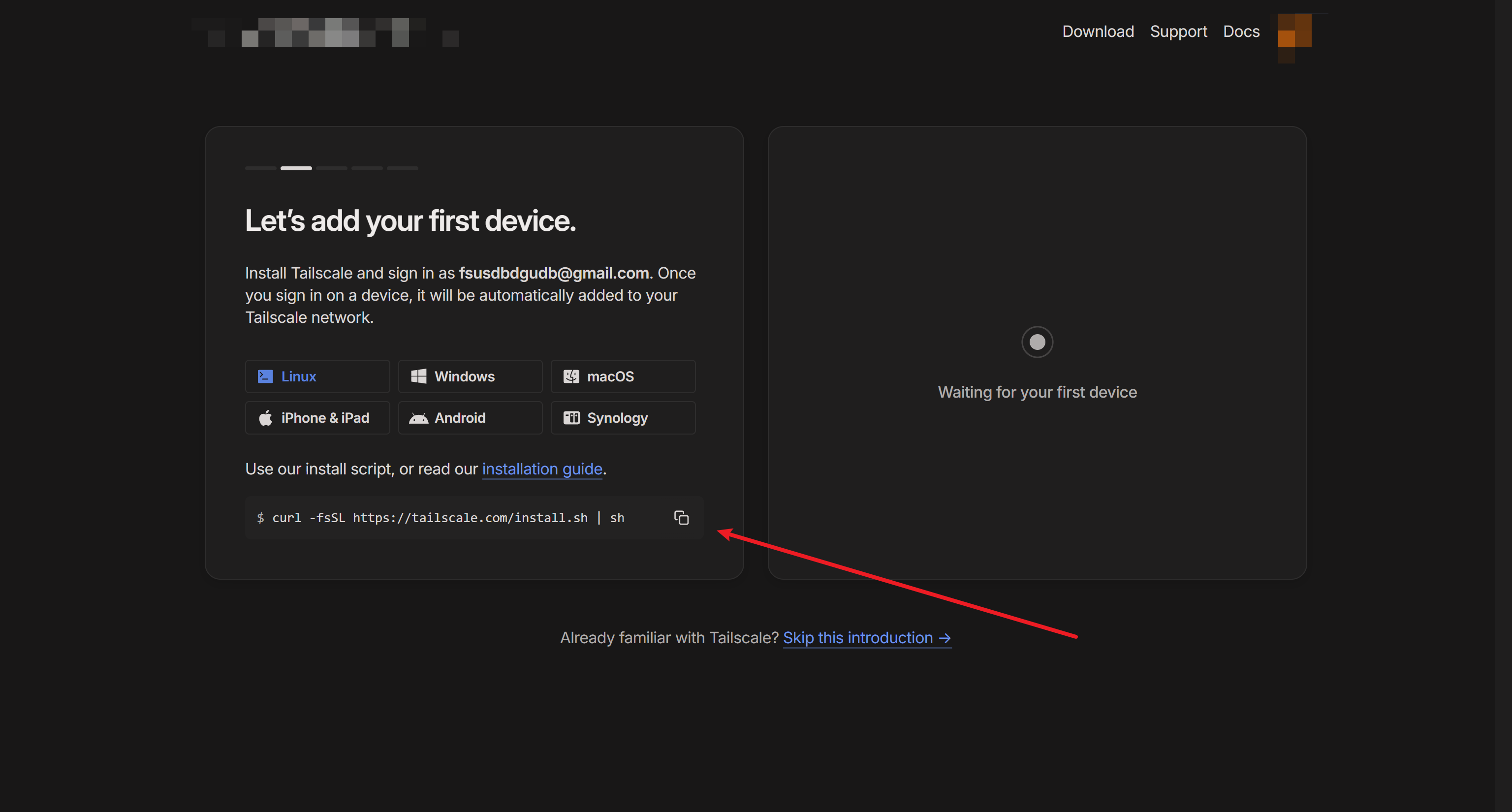1512x812 pixels.
Task: Open Download in top navigation
Action: (x=1098, y=31)
